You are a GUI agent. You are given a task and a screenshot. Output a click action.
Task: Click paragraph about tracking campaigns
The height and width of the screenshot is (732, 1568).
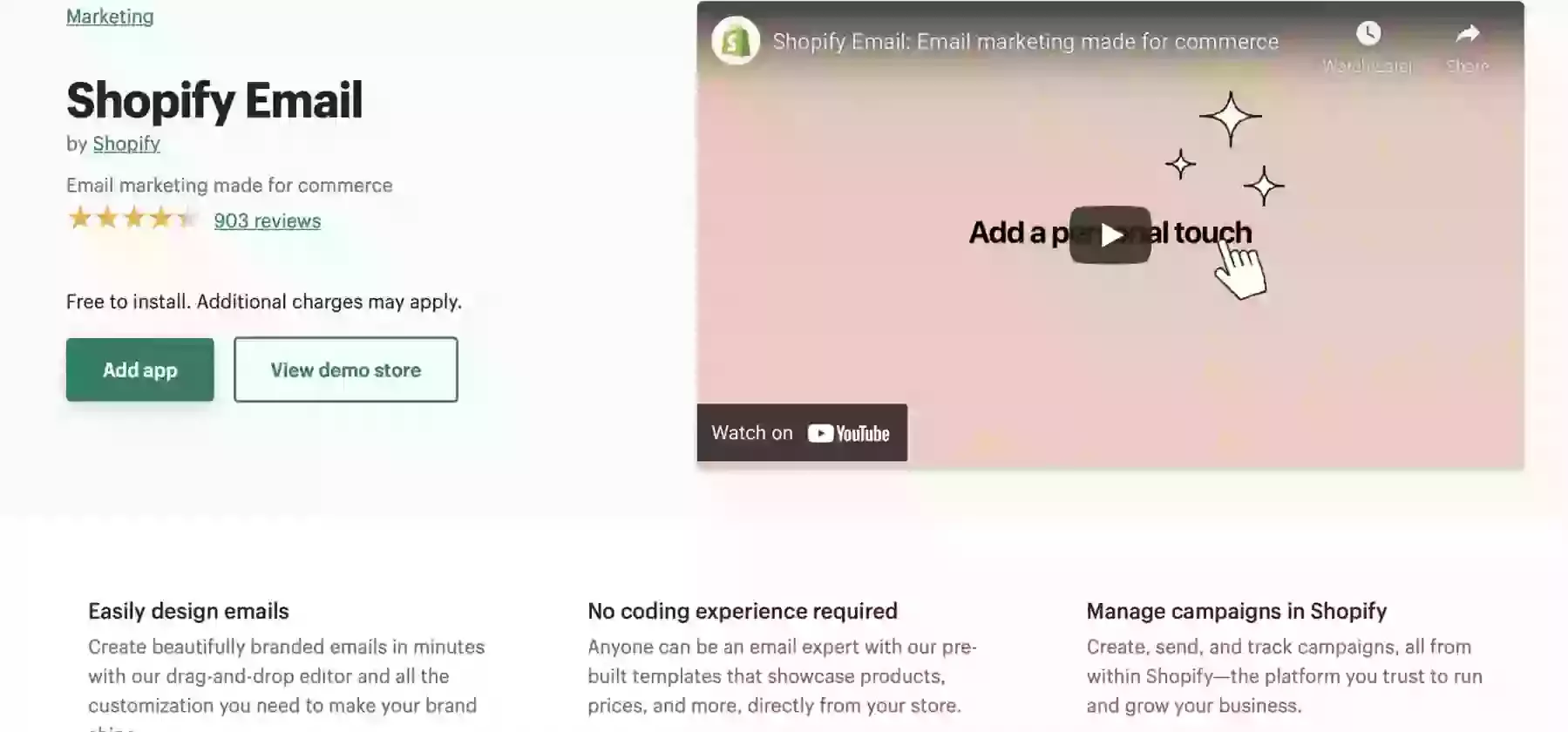coord(1284,676)
